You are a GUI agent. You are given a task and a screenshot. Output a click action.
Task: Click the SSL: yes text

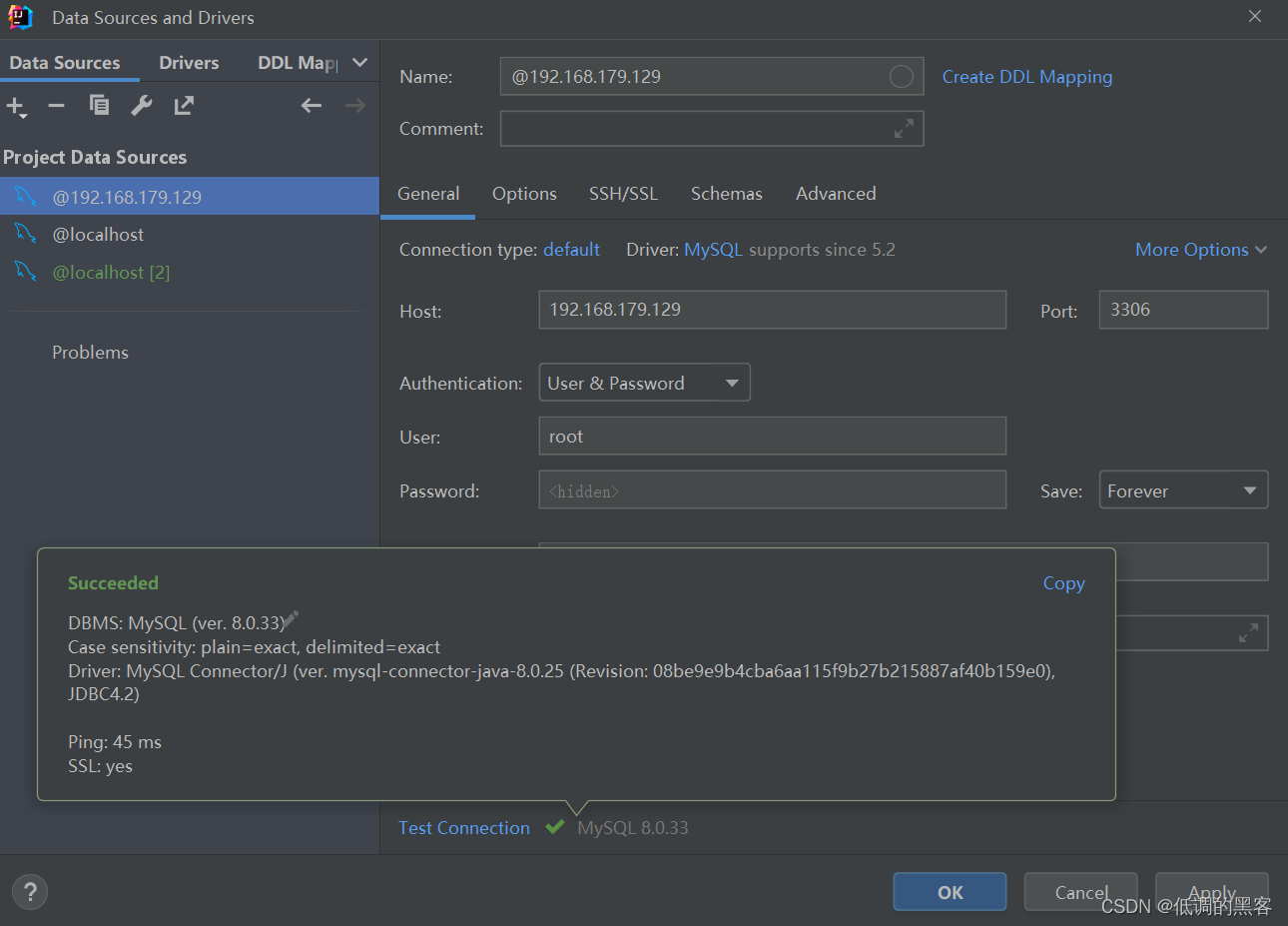click(100, 766)
